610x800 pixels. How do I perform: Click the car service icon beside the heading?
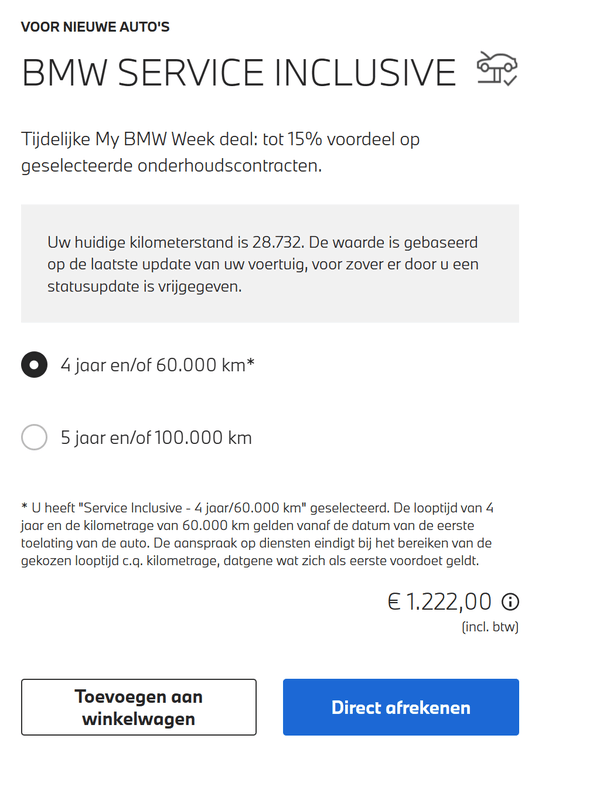pyautogui.click(x=496, y=70)
